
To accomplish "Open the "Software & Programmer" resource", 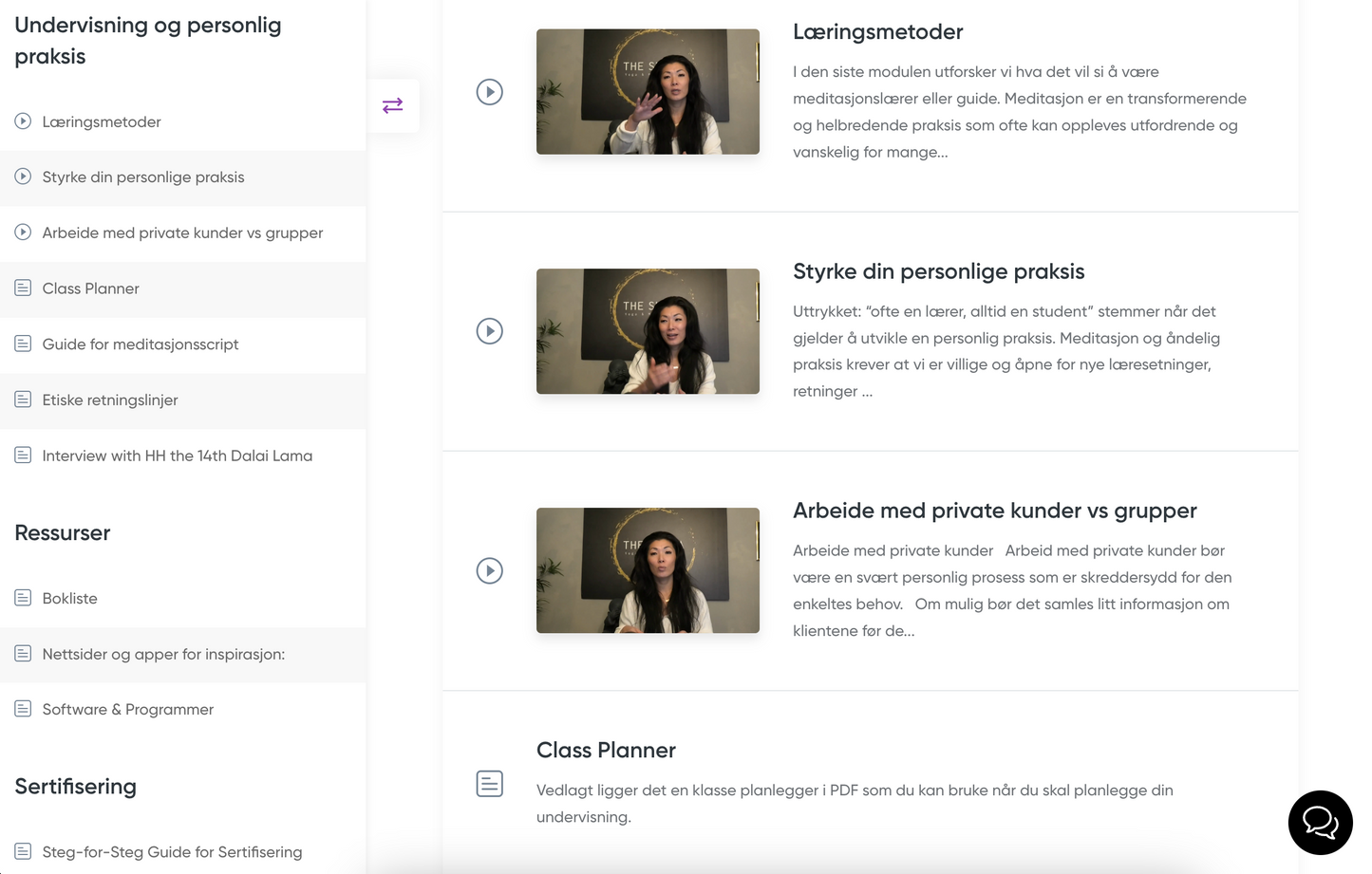I will [x=126, y=709].
